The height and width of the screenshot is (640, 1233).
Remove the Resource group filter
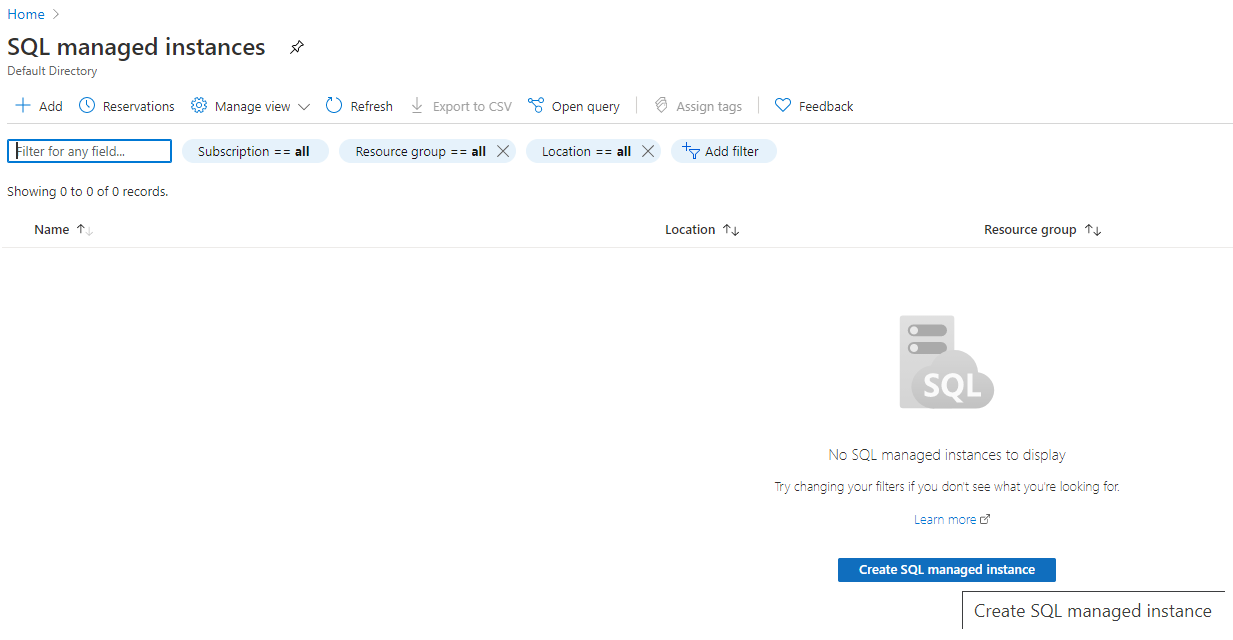503,151
